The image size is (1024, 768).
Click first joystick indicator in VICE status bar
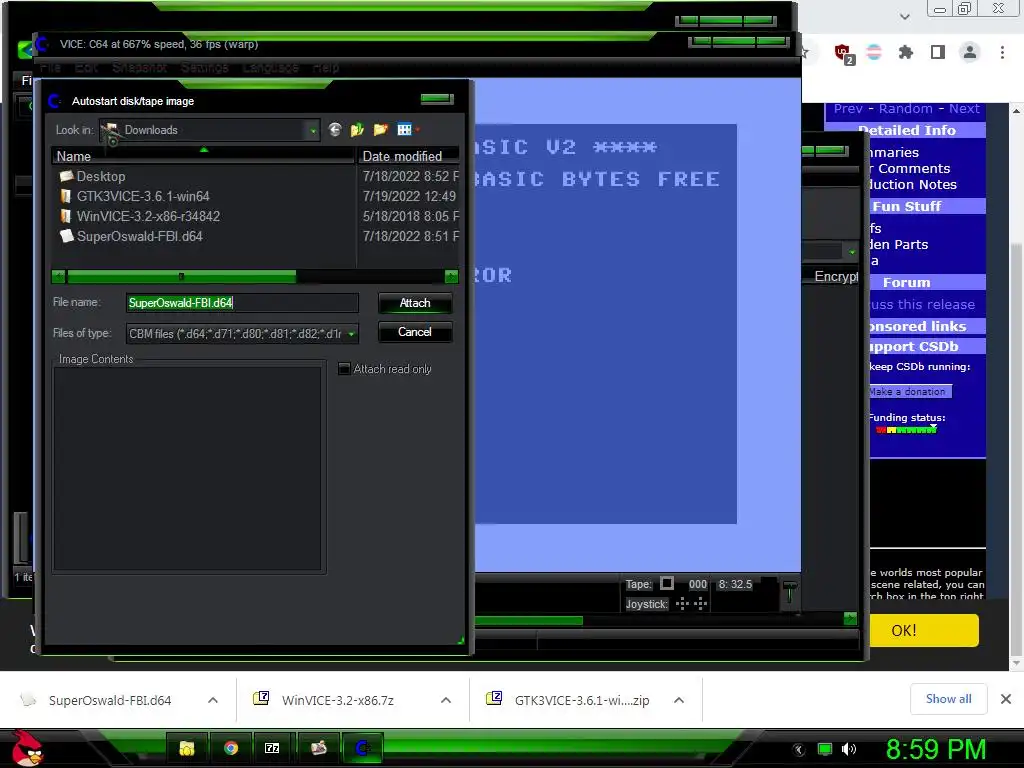tap(682, 603)
